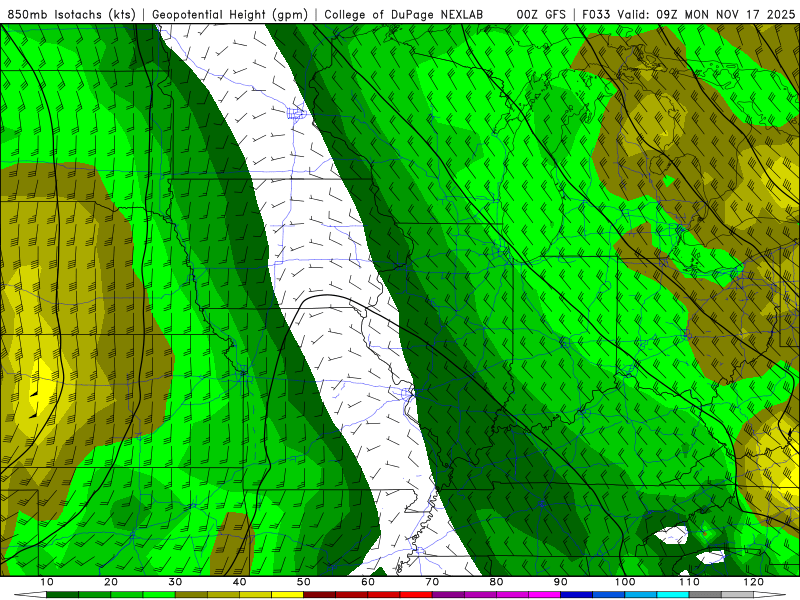Select the darkest green swatch on the color bar
The height and width of the screenshot is (600, 800).
click(62, 595)
